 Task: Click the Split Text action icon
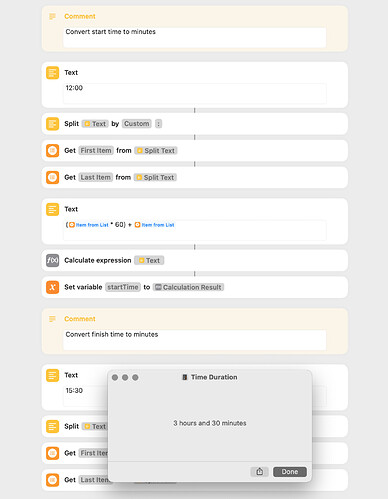click(52, 124)
